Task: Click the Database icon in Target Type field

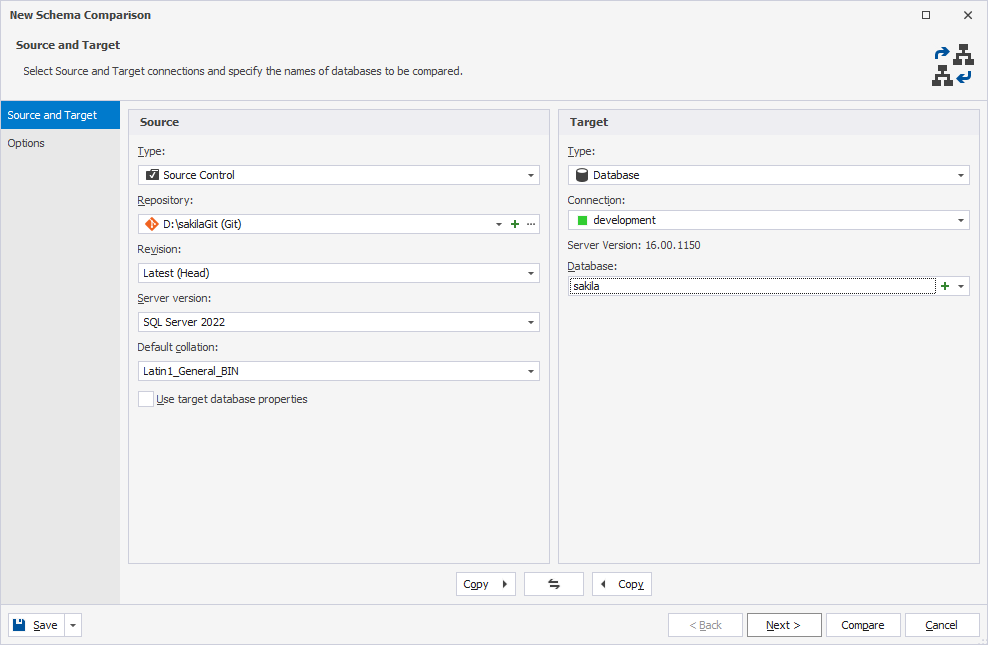Action: pyautogui.click(x=581, y=174)
